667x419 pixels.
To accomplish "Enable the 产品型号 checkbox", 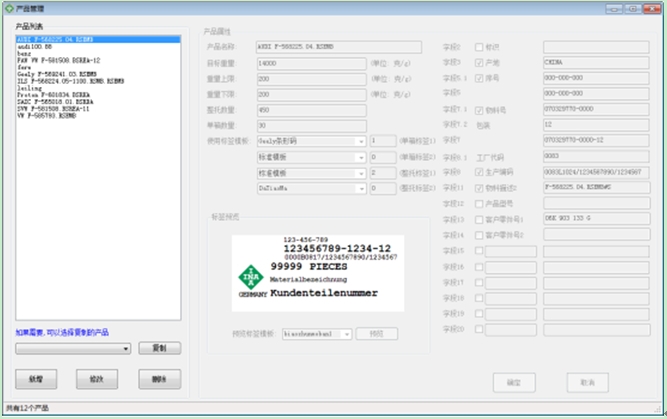I will coord(479,204).
